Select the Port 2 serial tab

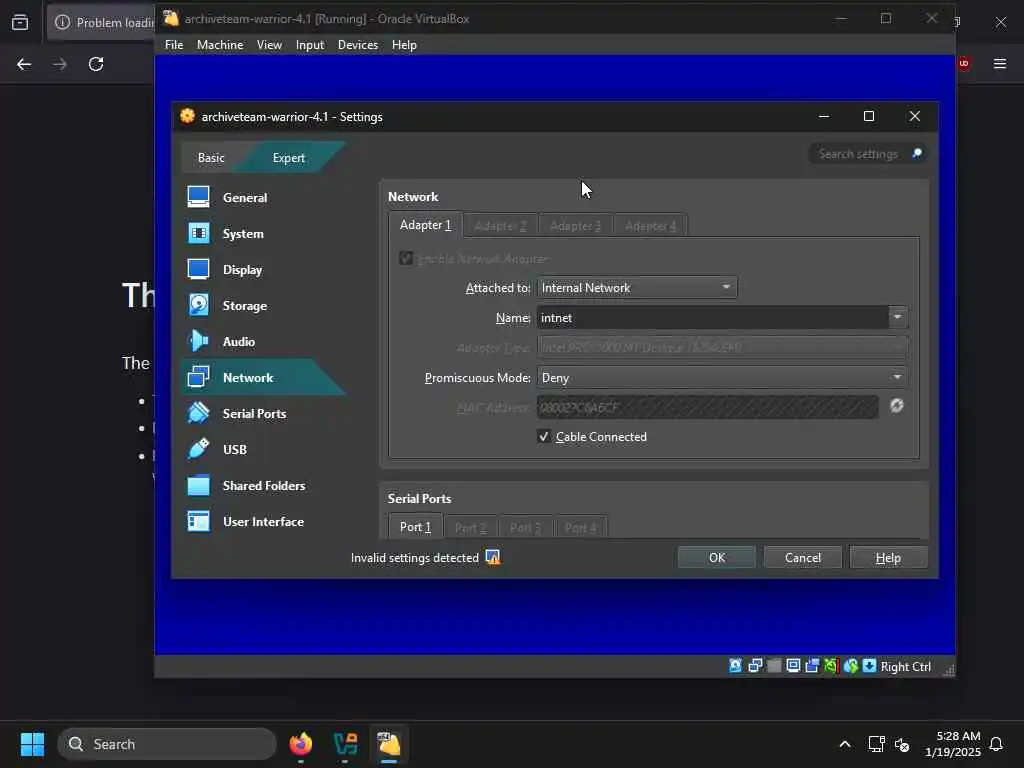471,528
